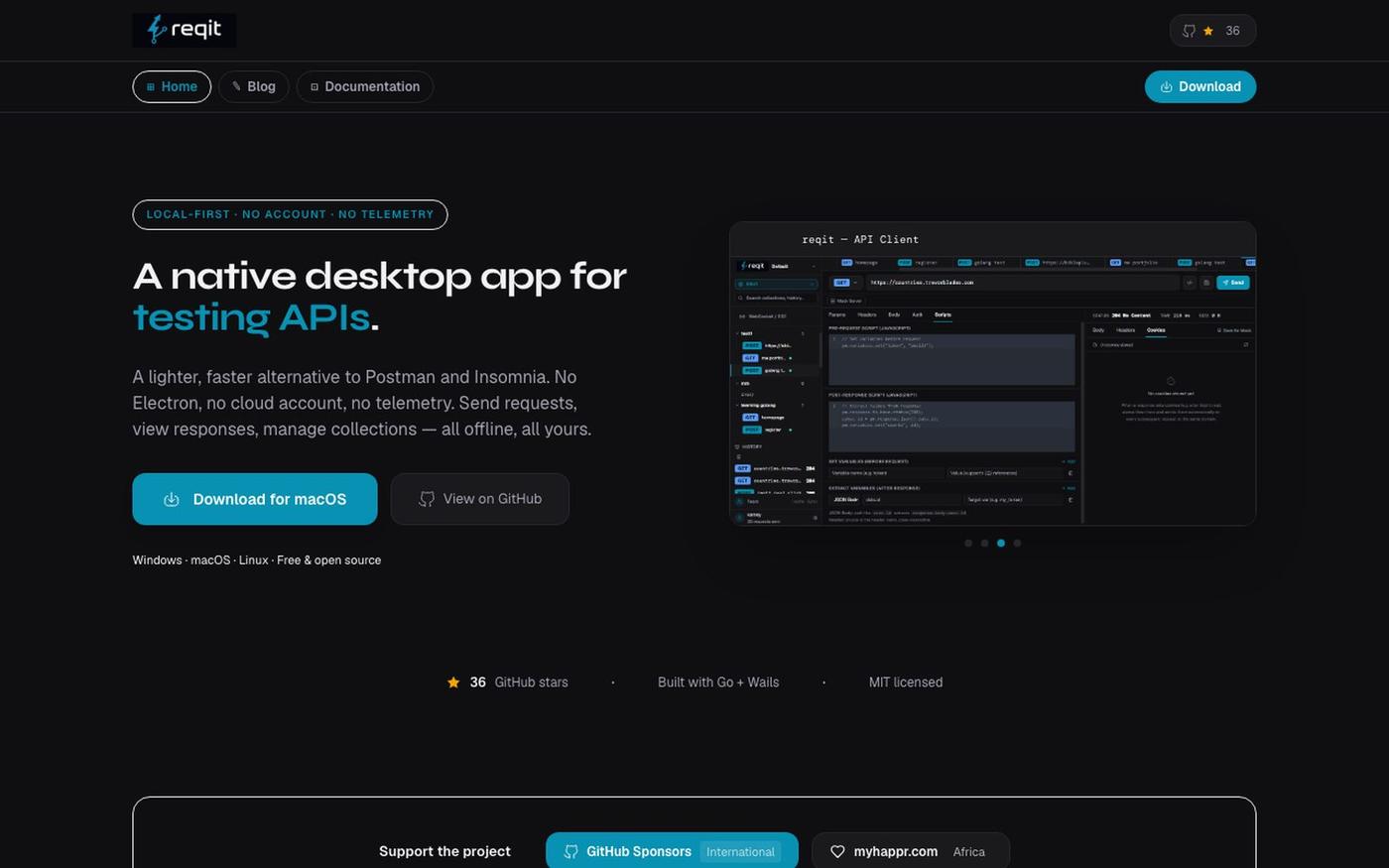Select the active third carousel dot
Screen dimensions: 1389x868
[x=1001, y=543]
